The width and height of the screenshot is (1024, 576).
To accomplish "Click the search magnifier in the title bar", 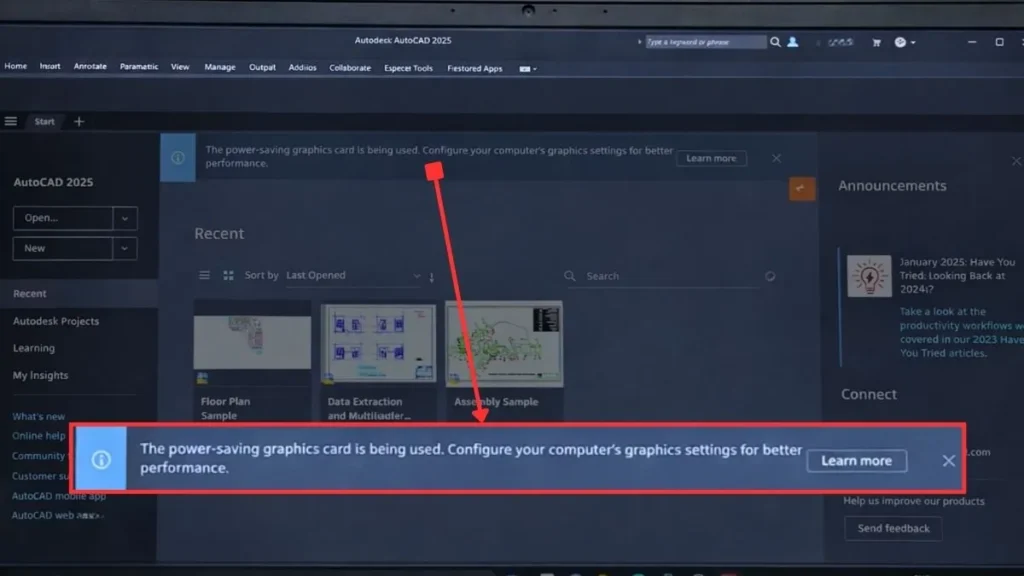I will coord(775,41).
